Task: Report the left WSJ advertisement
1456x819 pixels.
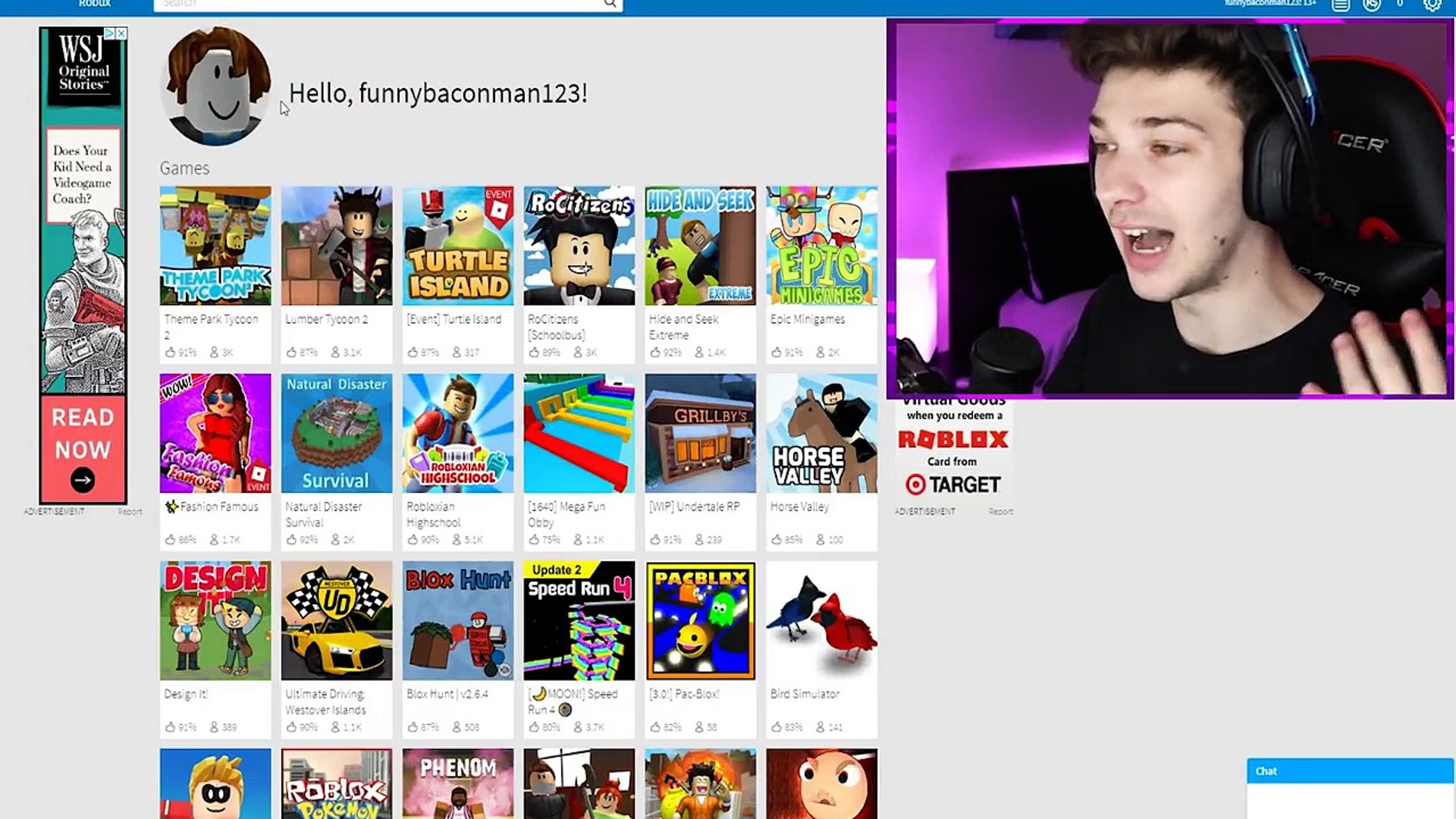Action: 130,512
